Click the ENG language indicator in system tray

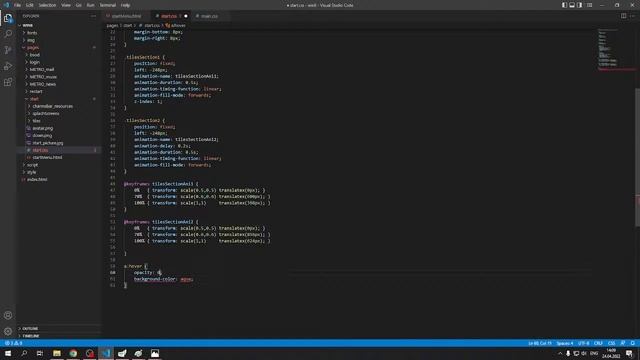coord(594,353)
